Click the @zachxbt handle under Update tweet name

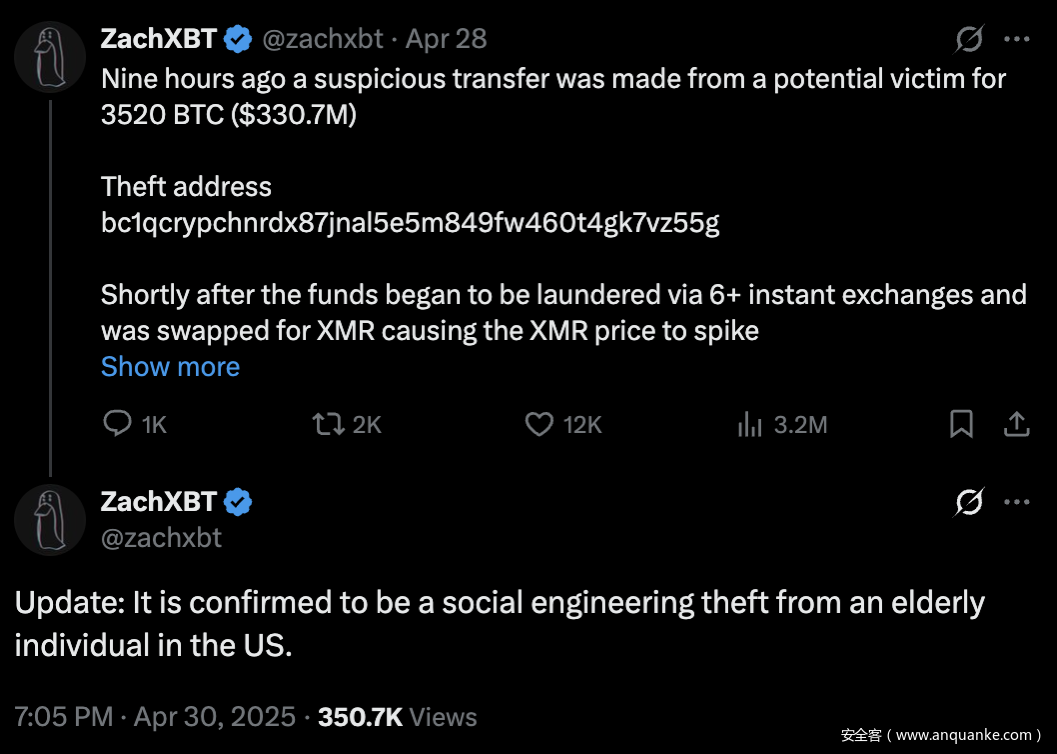point(161,537)
